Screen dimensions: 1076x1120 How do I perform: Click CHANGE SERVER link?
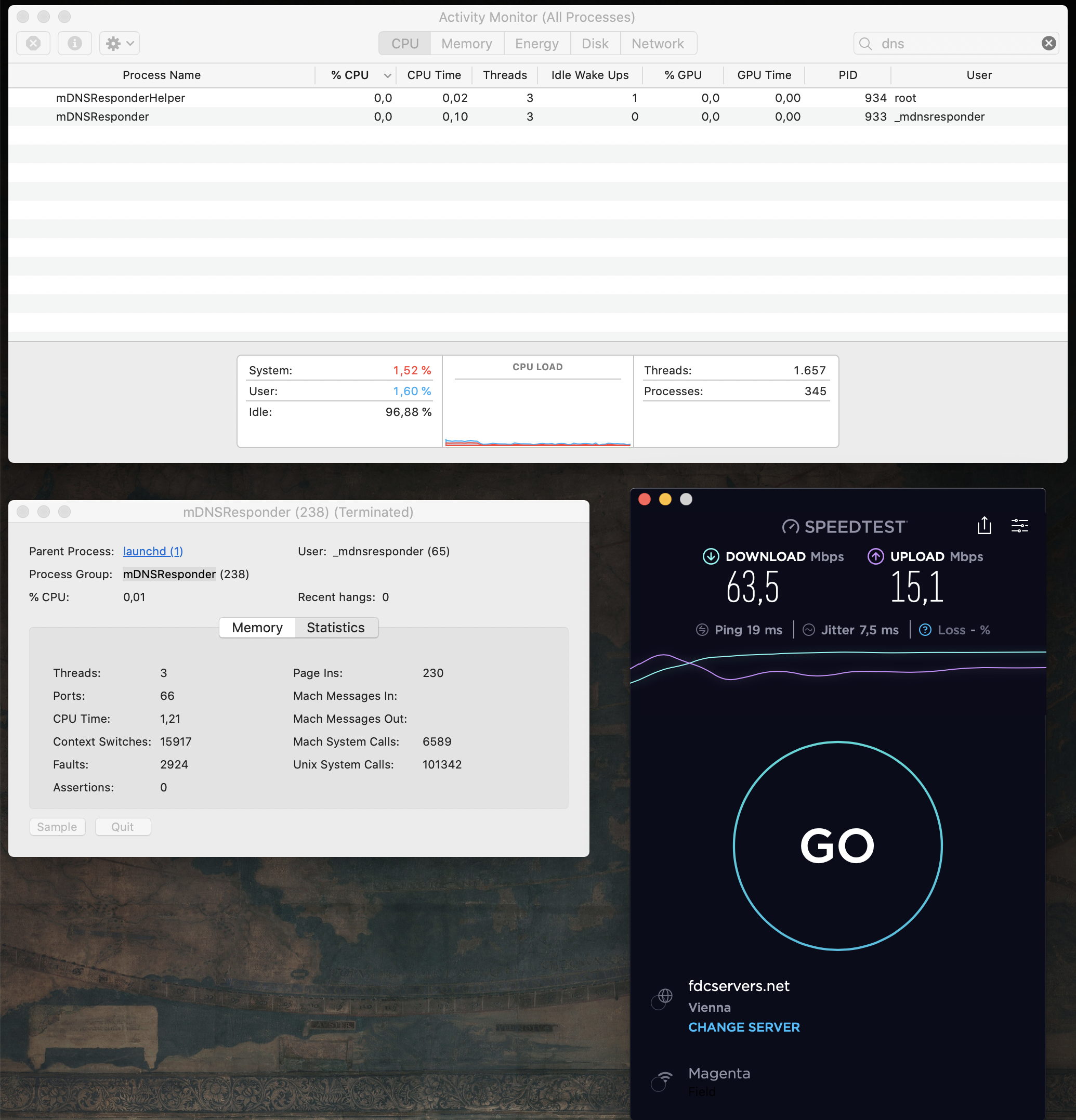pyautogui.click(x=744, y=1027)
